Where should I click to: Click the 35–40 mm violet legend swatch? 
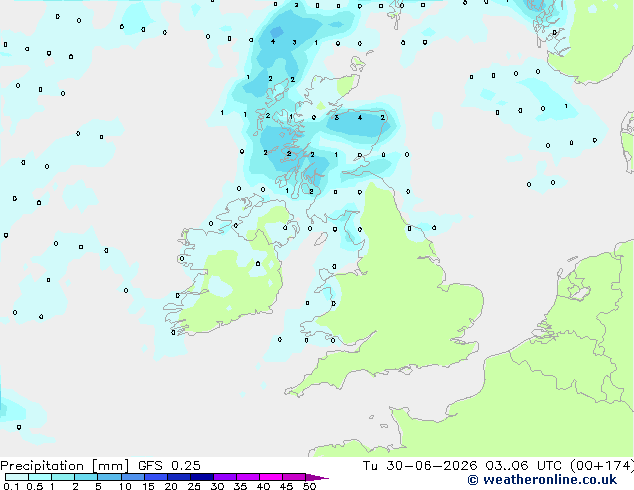click(x=247, y=477)
